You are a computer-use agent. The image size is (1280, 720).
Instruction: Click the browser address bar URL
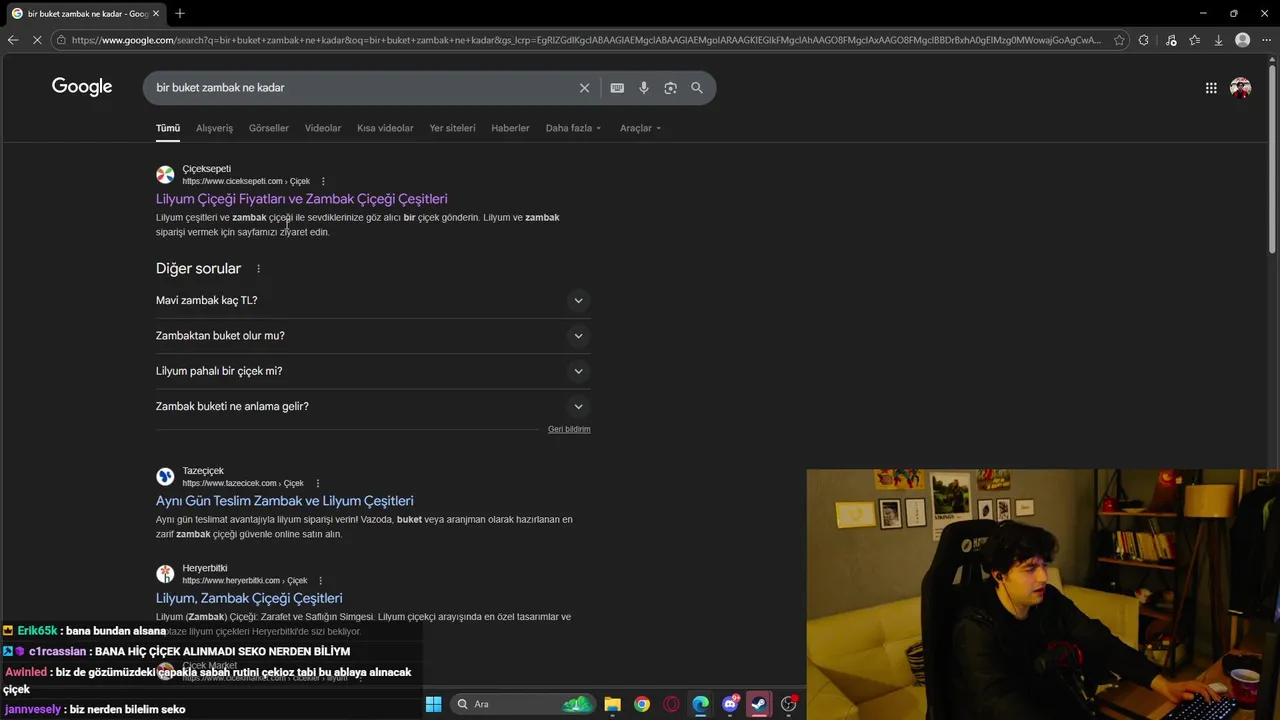coord(586,40)
